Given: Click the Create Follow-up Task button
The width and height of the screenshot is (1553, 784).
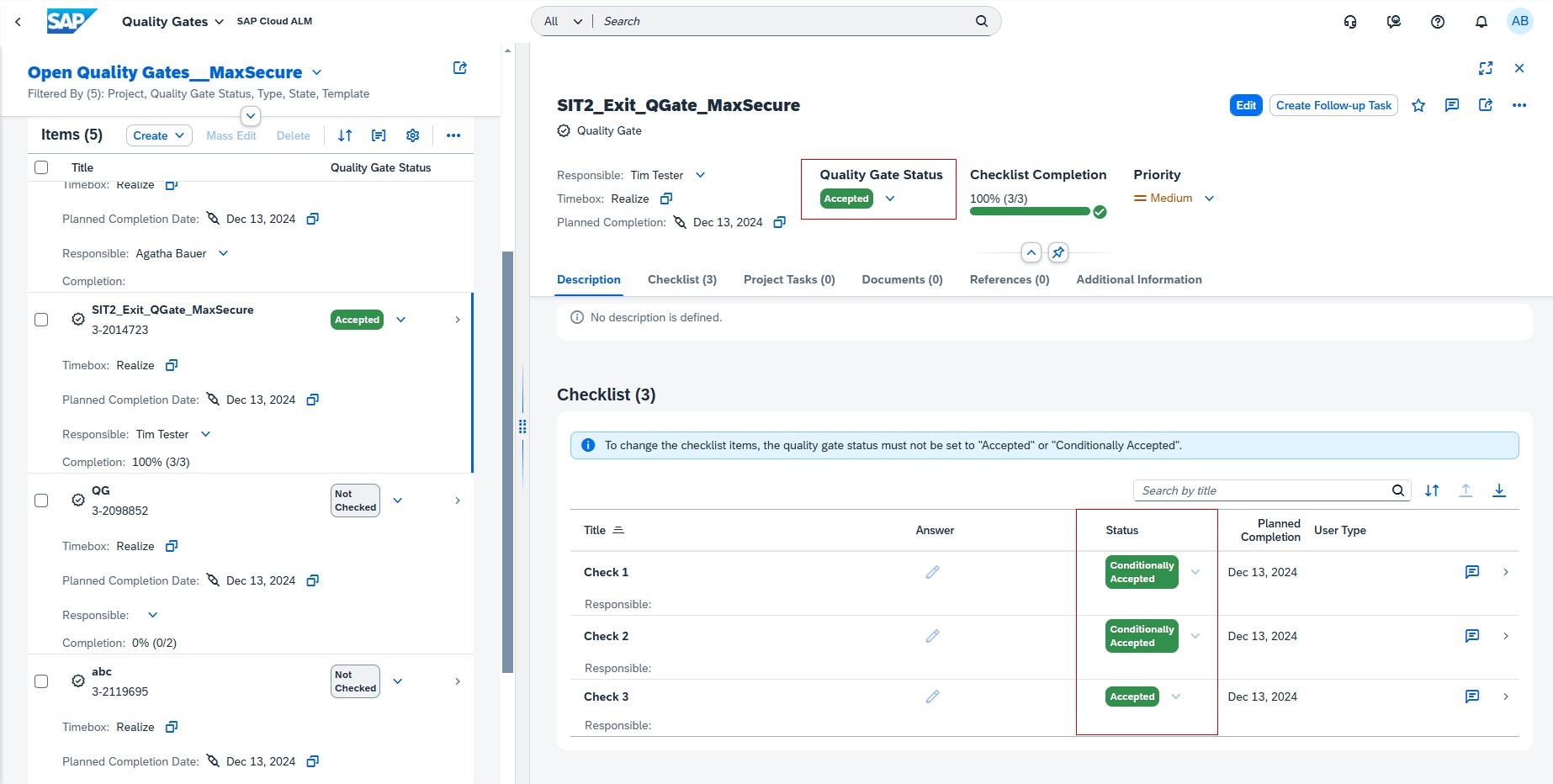Looking at the screenshot, I should pyautogui.click(x=1333, y=105).
